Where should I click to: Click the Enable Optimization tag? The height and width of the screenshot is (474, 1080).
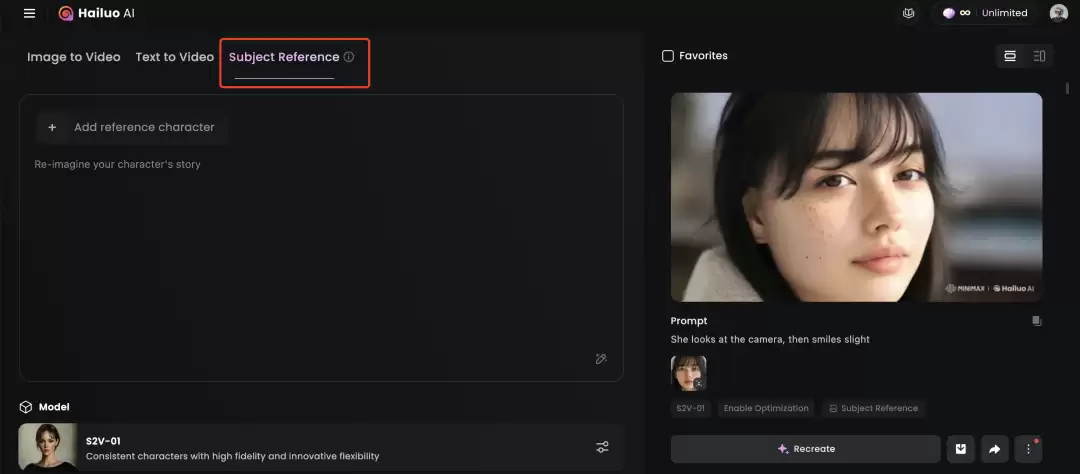point(766,409)
